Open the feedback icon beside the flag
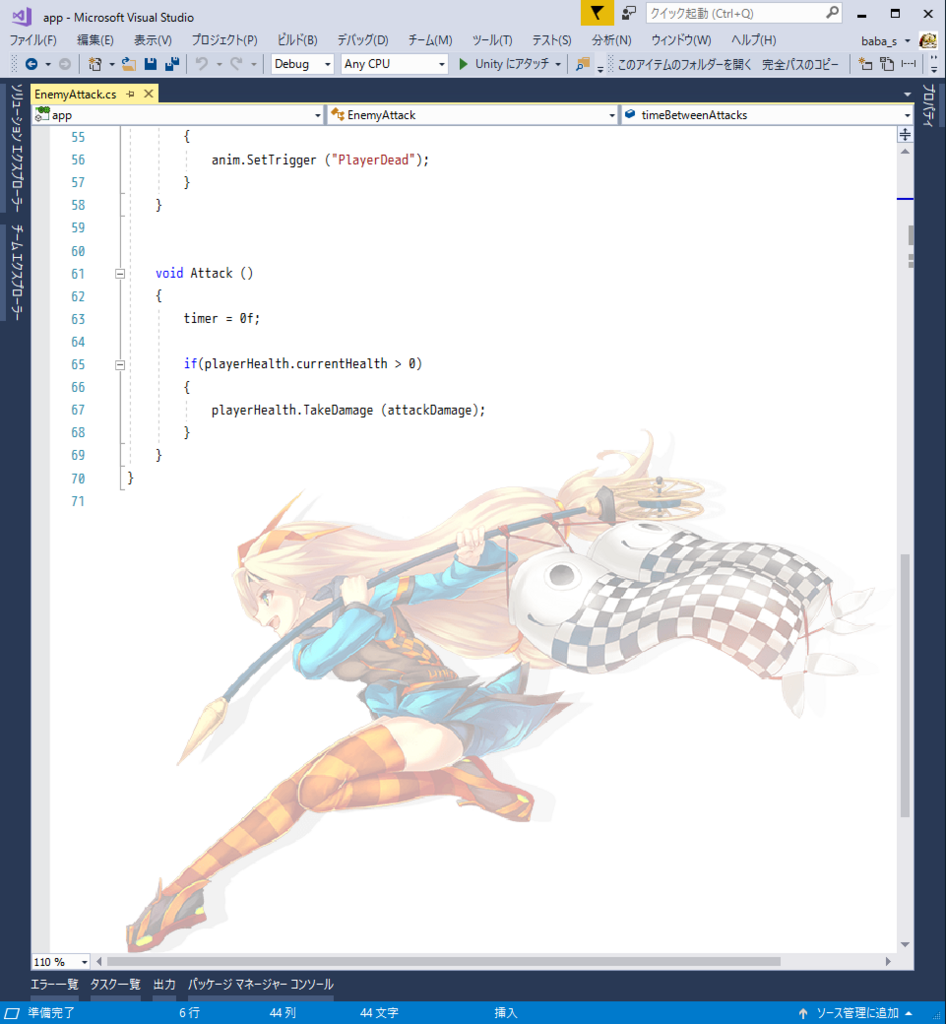946x1024 pixels. click(x=629, y=13)
